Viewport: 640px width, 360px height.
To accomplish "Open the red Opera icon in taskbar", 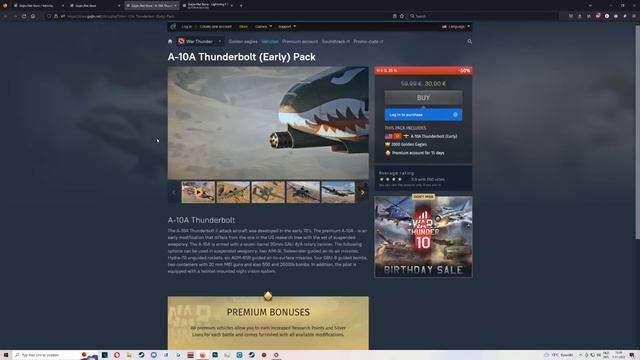I will click(117, 355).
